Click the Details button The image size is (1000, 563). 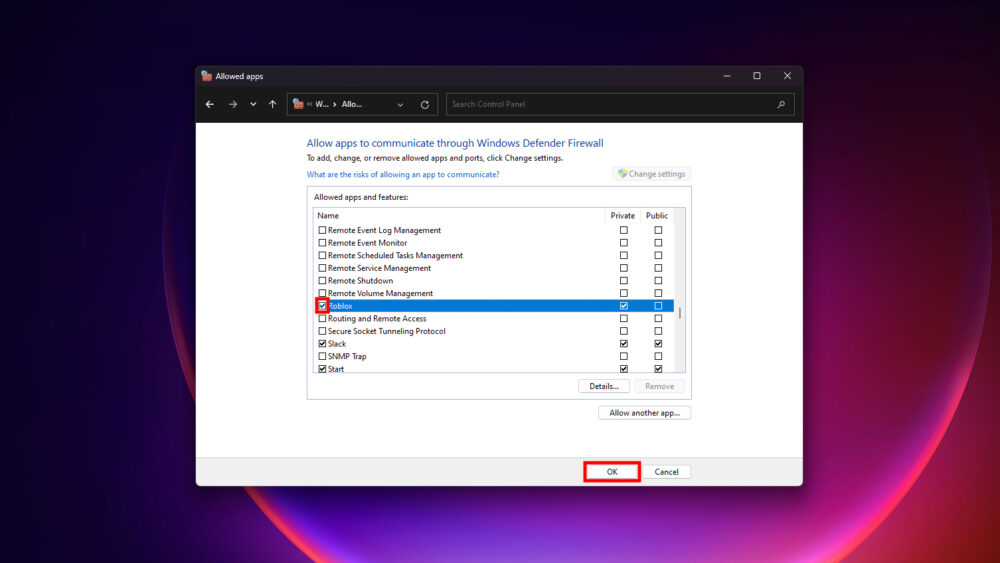604,386
